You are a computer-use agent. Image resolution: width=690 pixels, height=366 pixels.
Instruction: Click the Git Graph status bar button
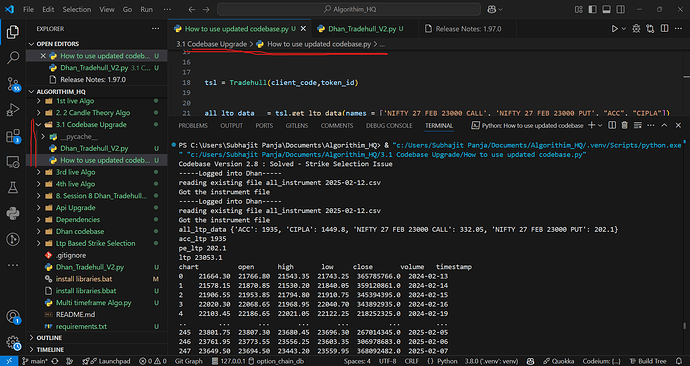coord(189,361)
